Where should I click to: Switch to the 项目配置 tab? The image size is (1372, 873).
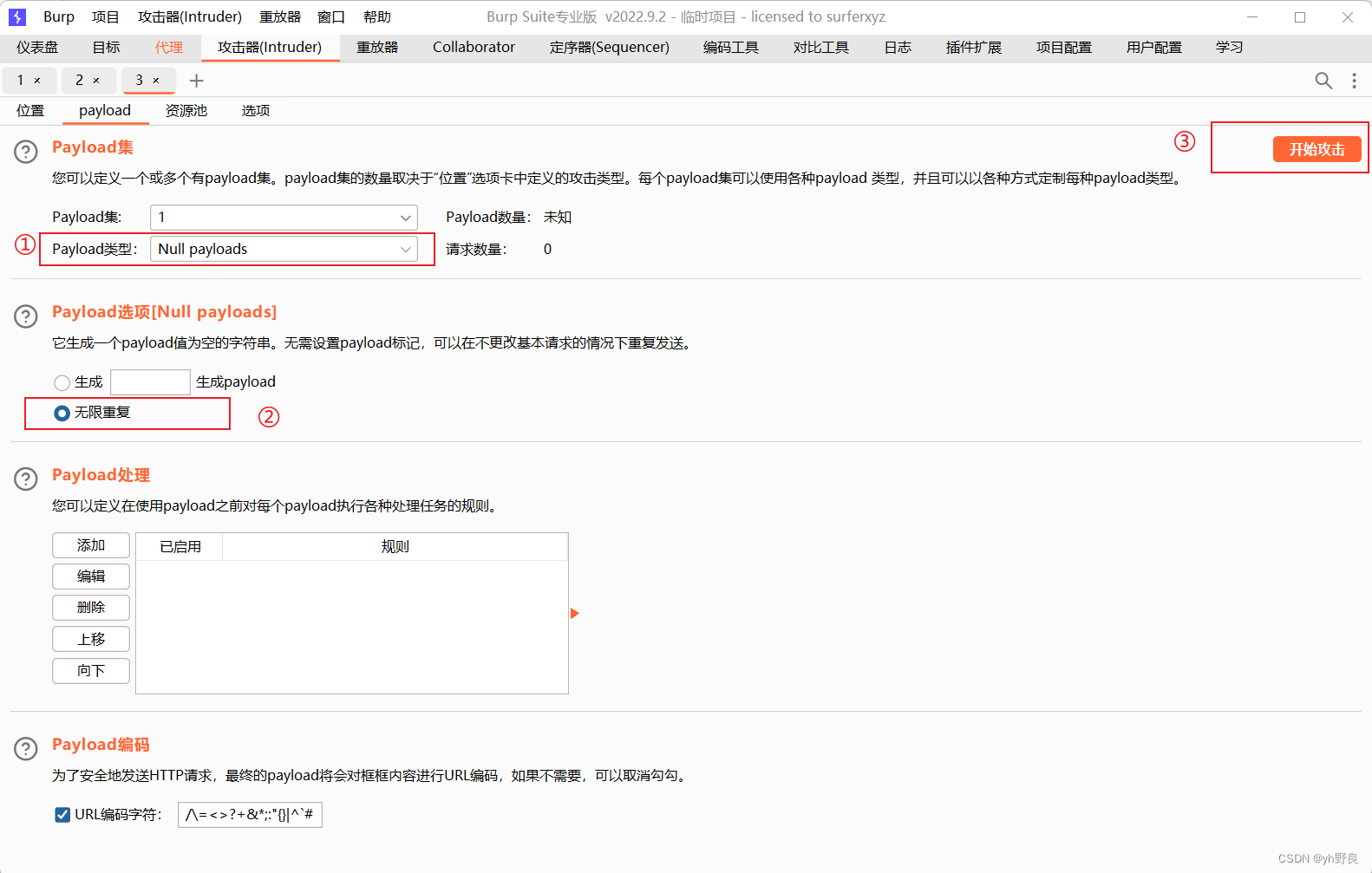tap(1064, 48)
